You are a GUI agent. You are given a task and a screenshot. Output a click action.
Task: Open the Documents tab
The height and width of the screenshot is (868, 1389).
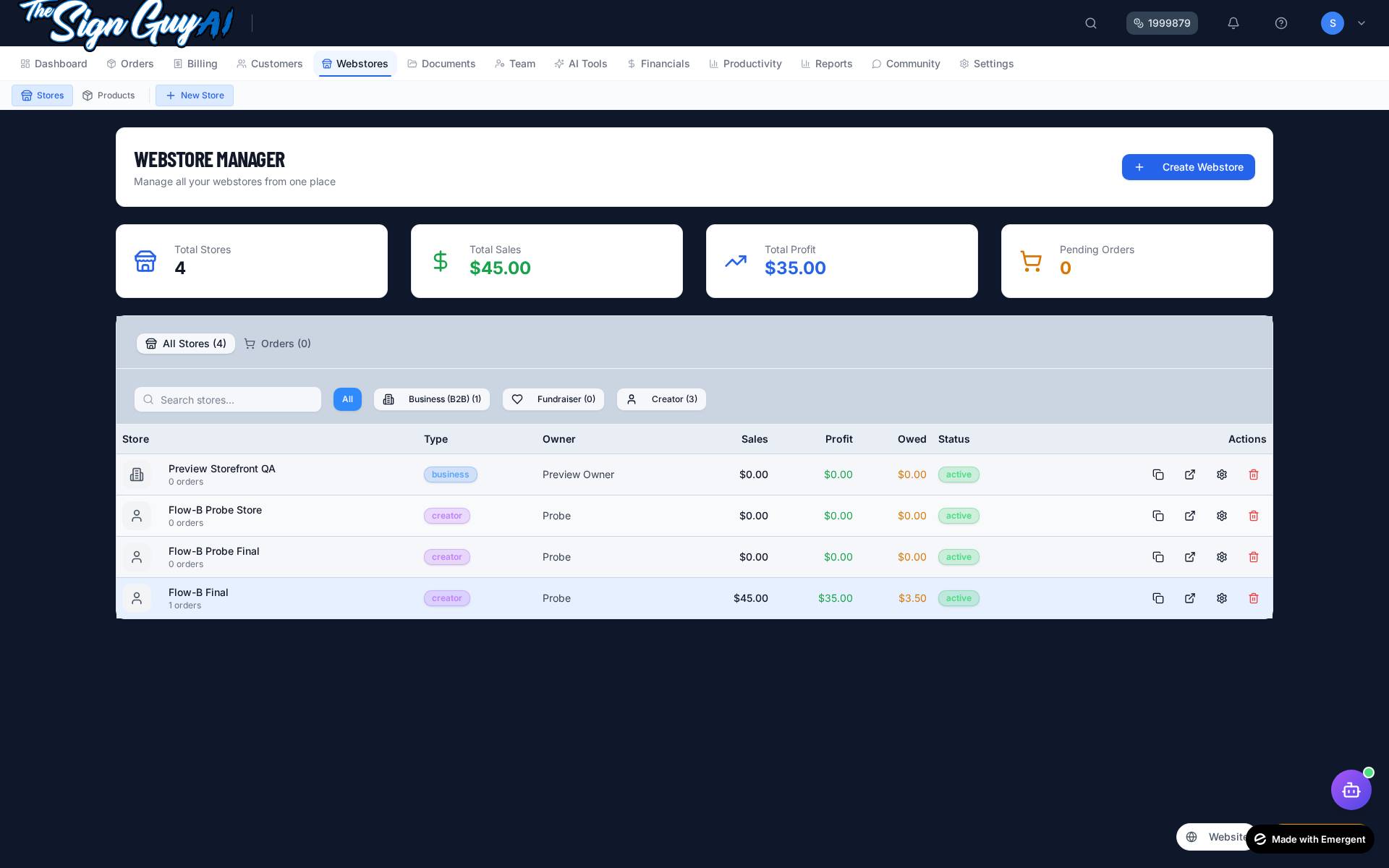[x=441, y=64]
